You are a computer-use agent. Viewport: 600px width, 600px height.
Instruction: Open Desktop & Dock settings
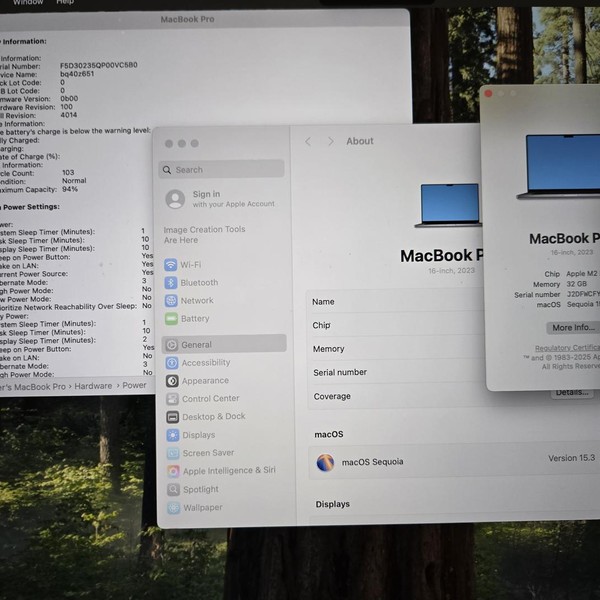click(213, 417)
